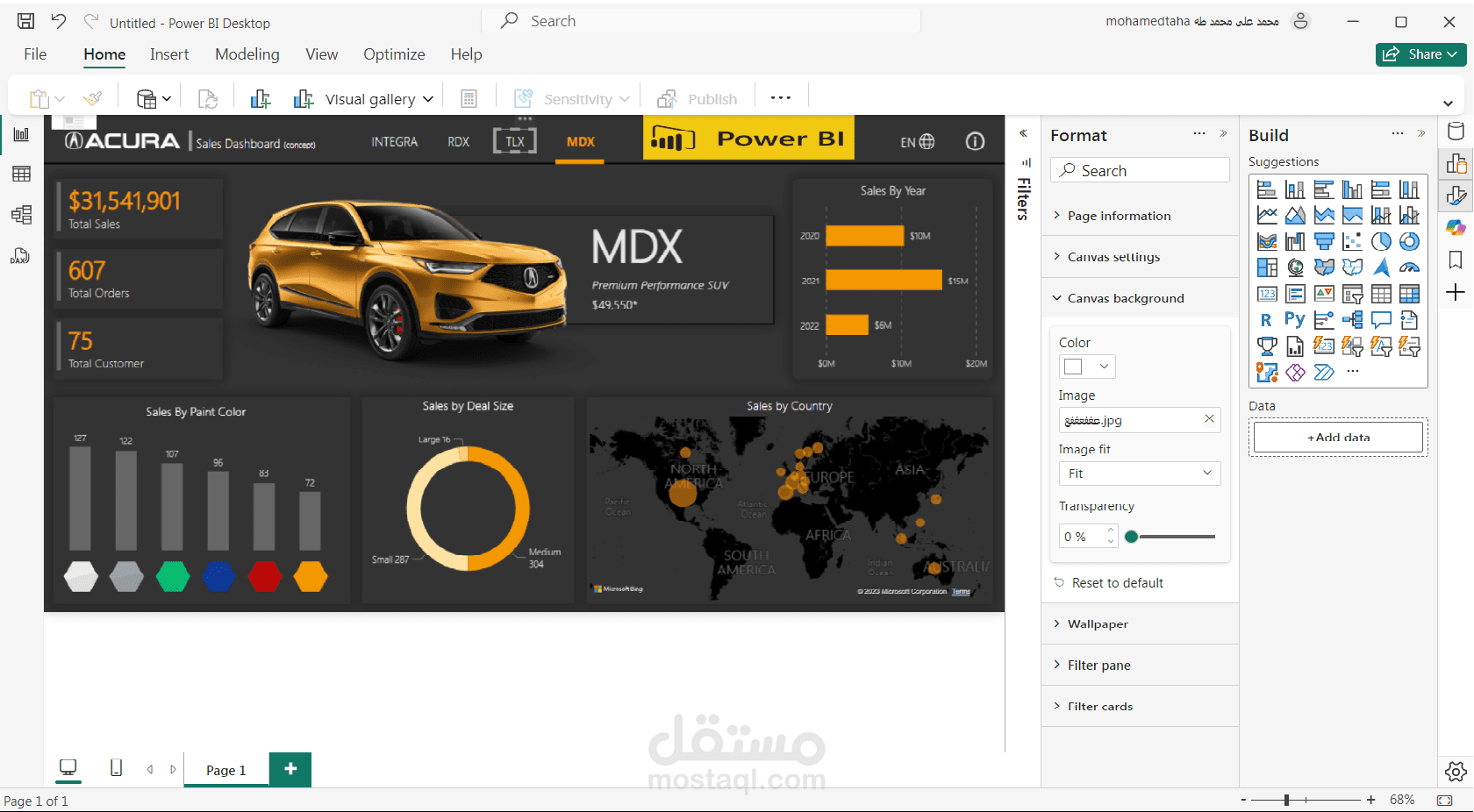Add a KPI visual
The image size is (1474, 812).
1324,294
